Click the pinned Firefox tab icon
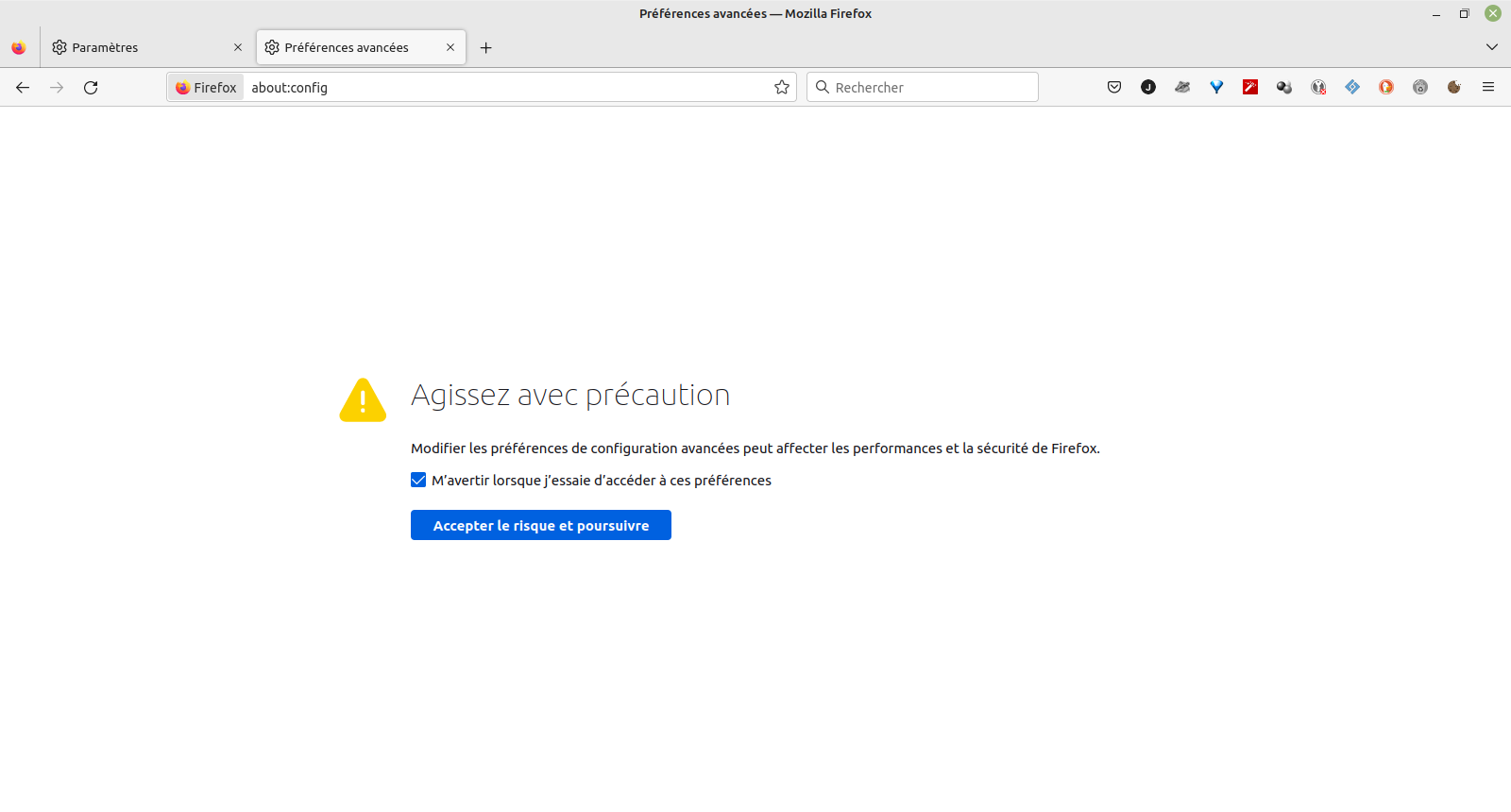Image resolution: width=1511 pixels, height=812 pixels. point(19,47)
